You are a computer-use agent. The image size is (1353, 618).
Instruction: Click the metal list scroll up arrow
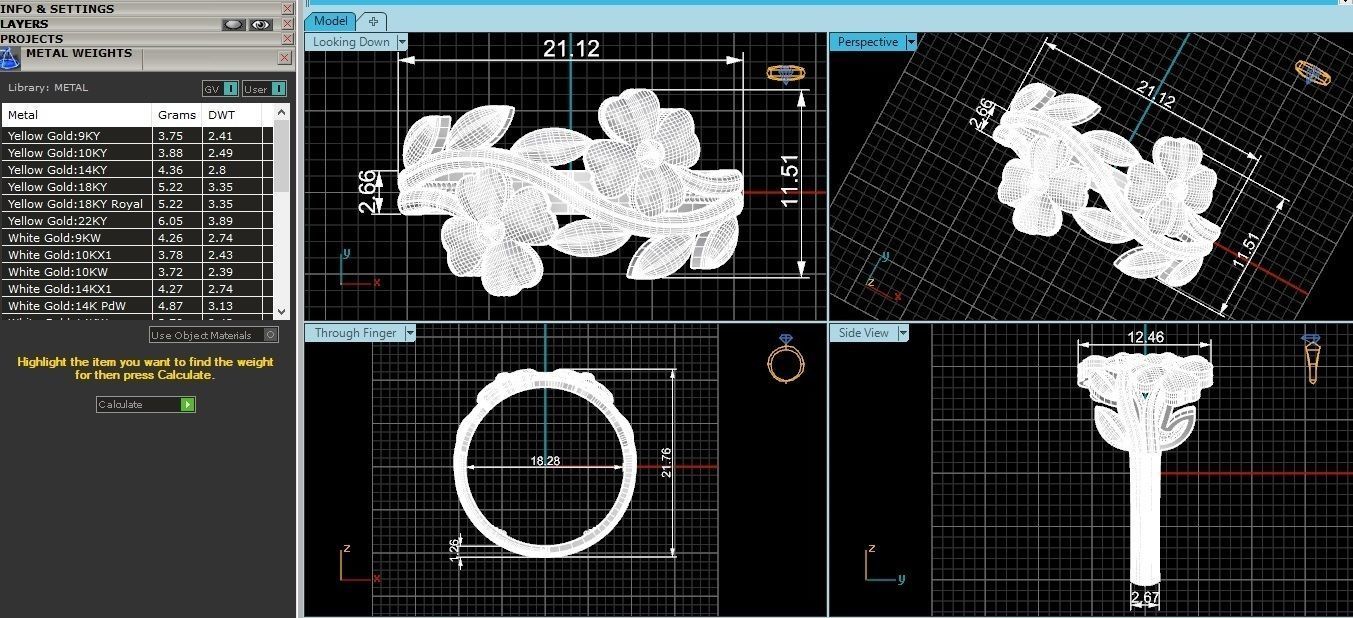pyautogui.click(x=281, y=111)
